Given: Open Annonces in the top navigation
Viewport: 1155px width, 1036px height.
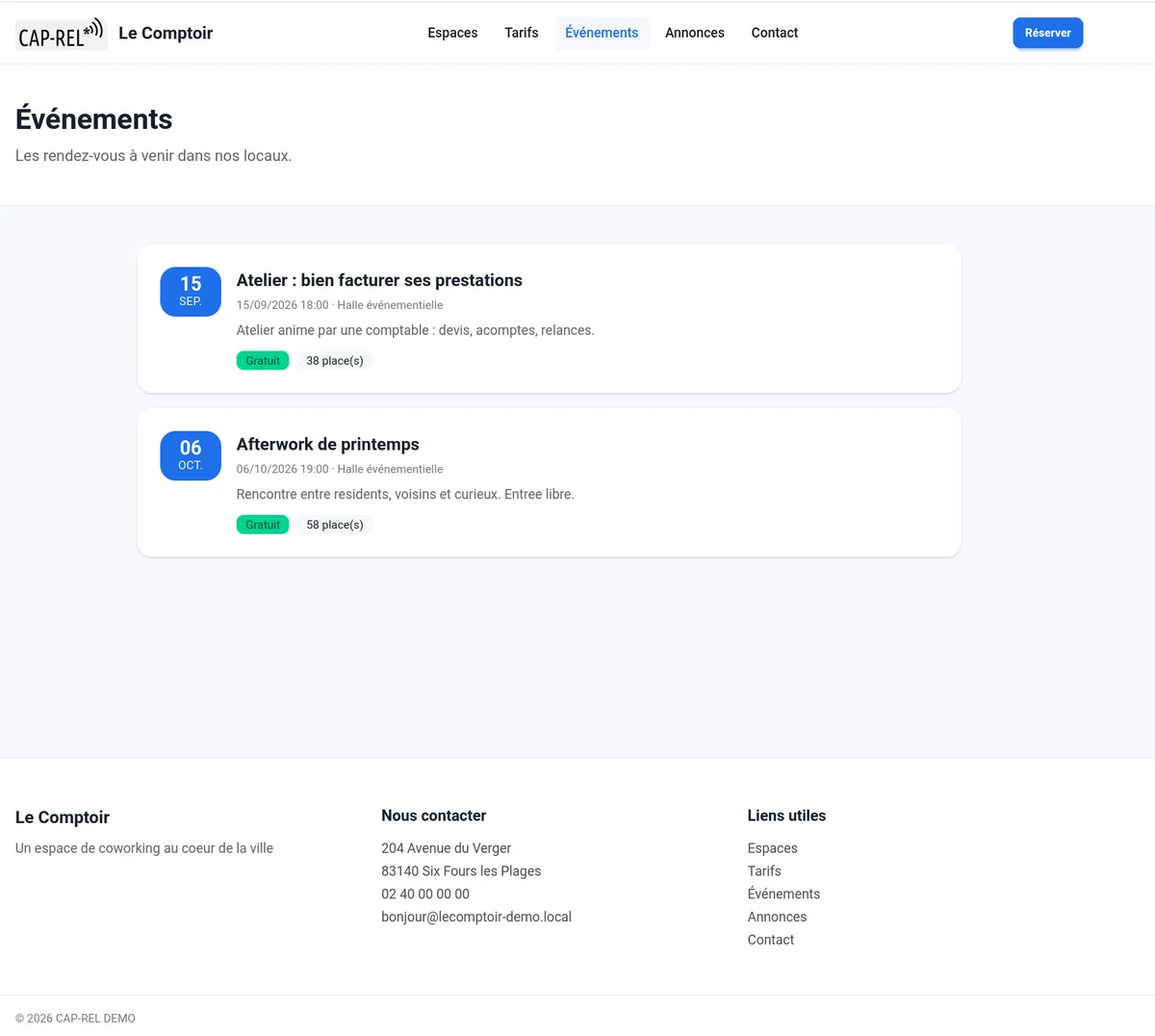Looking at the screenshot, I should (695, 33).
